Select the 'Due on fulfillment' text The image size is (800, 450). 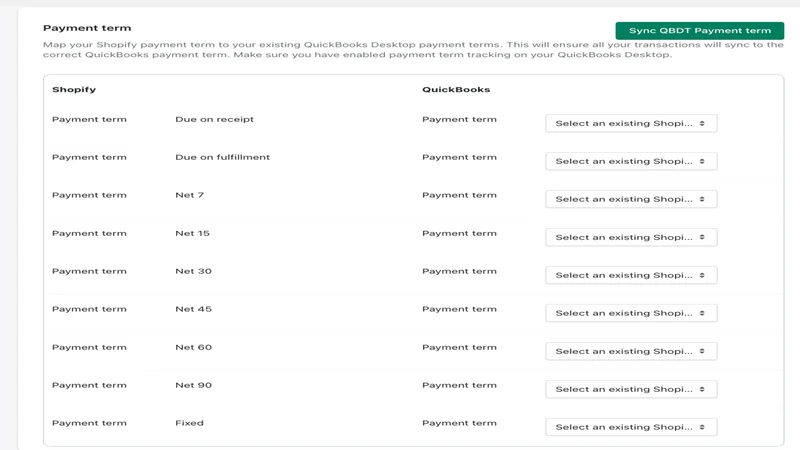pos(222,157)
